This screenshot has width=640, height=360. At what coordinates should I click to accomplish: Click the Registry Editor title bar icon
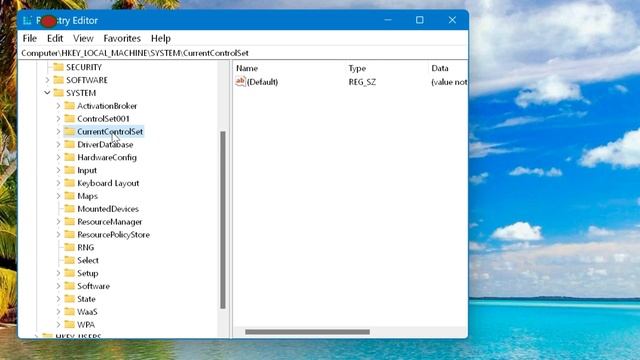27,20
